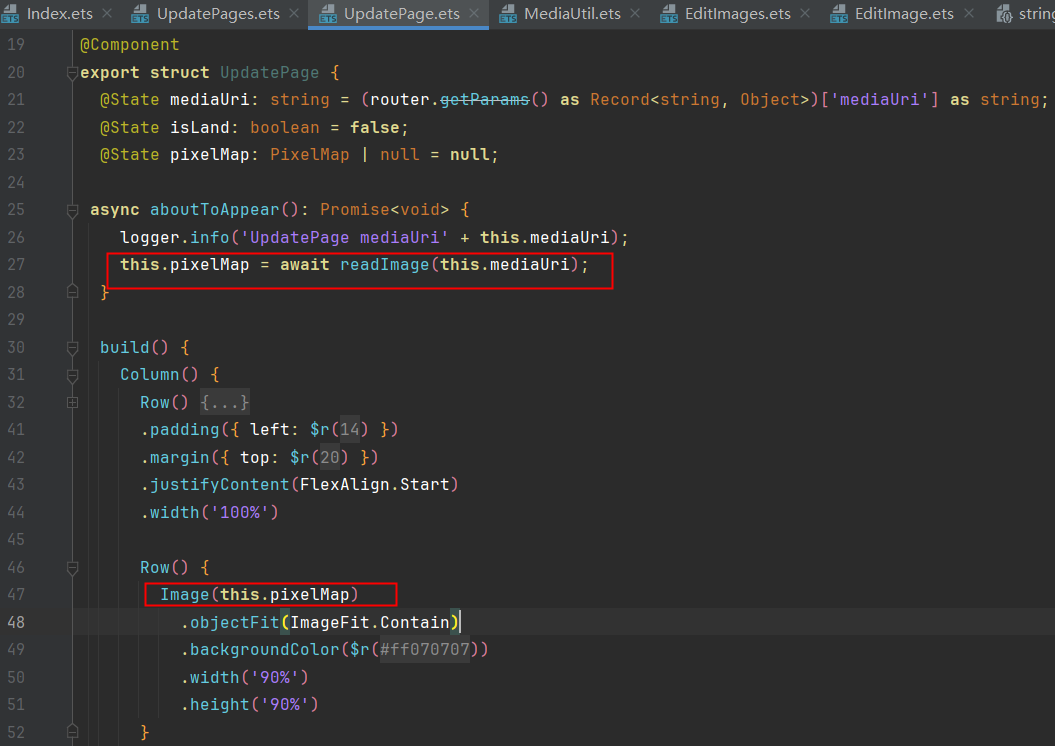Expand the folded Row() block on line 32
Viewport: 1055px width, 746px height.
(x=72, y=402)
